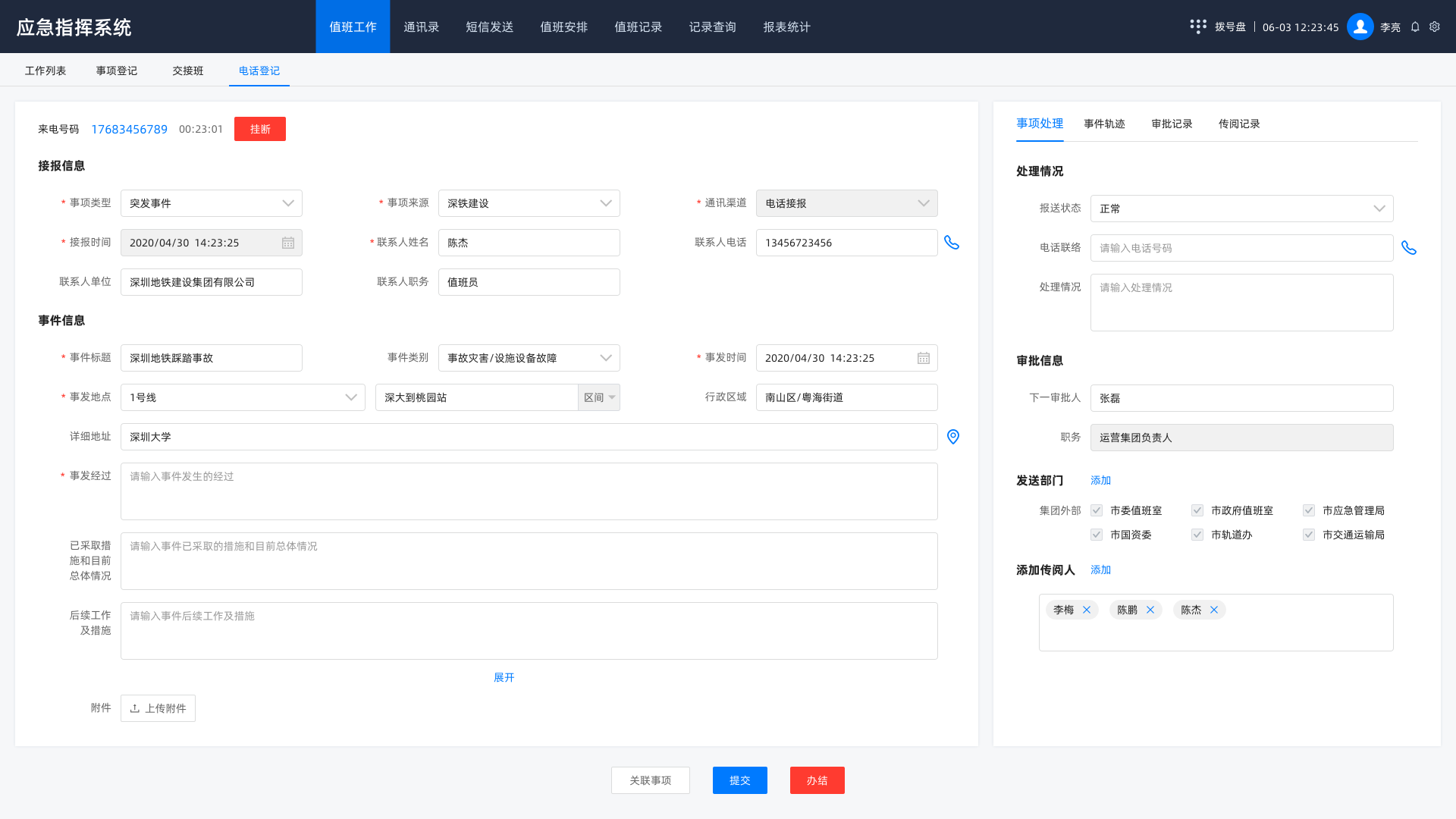Remove 陈鹏 tag with its X

(x=1150, y=610)
